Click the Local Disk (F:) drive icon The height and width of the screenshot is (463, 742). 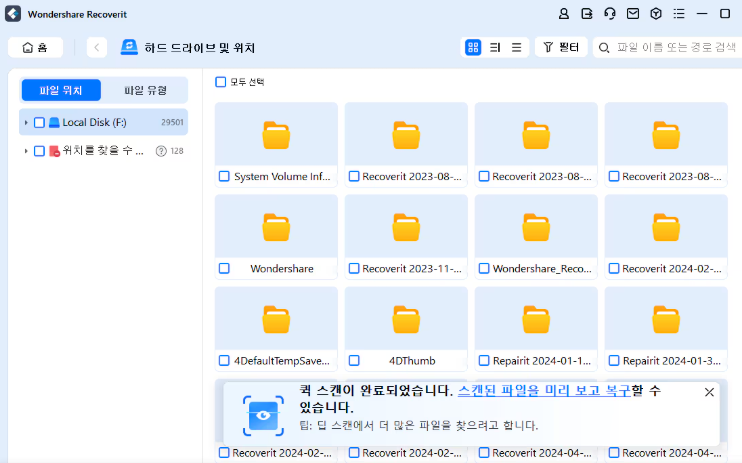[x=54, y=123]
